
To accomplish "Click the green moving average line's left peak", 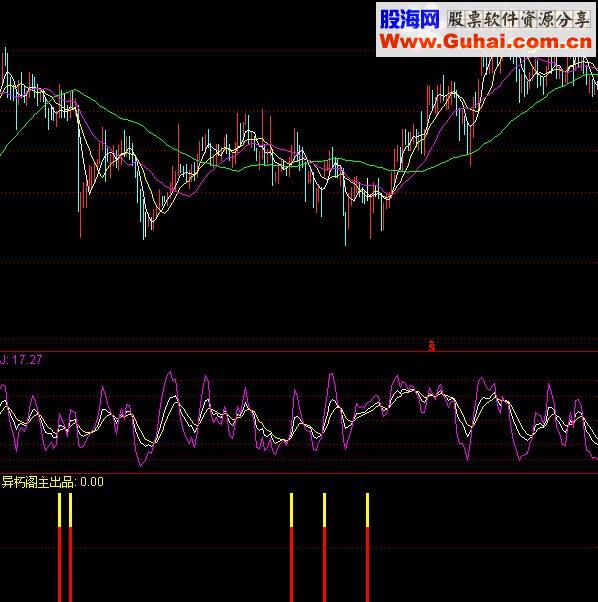I will click(74, 90).
